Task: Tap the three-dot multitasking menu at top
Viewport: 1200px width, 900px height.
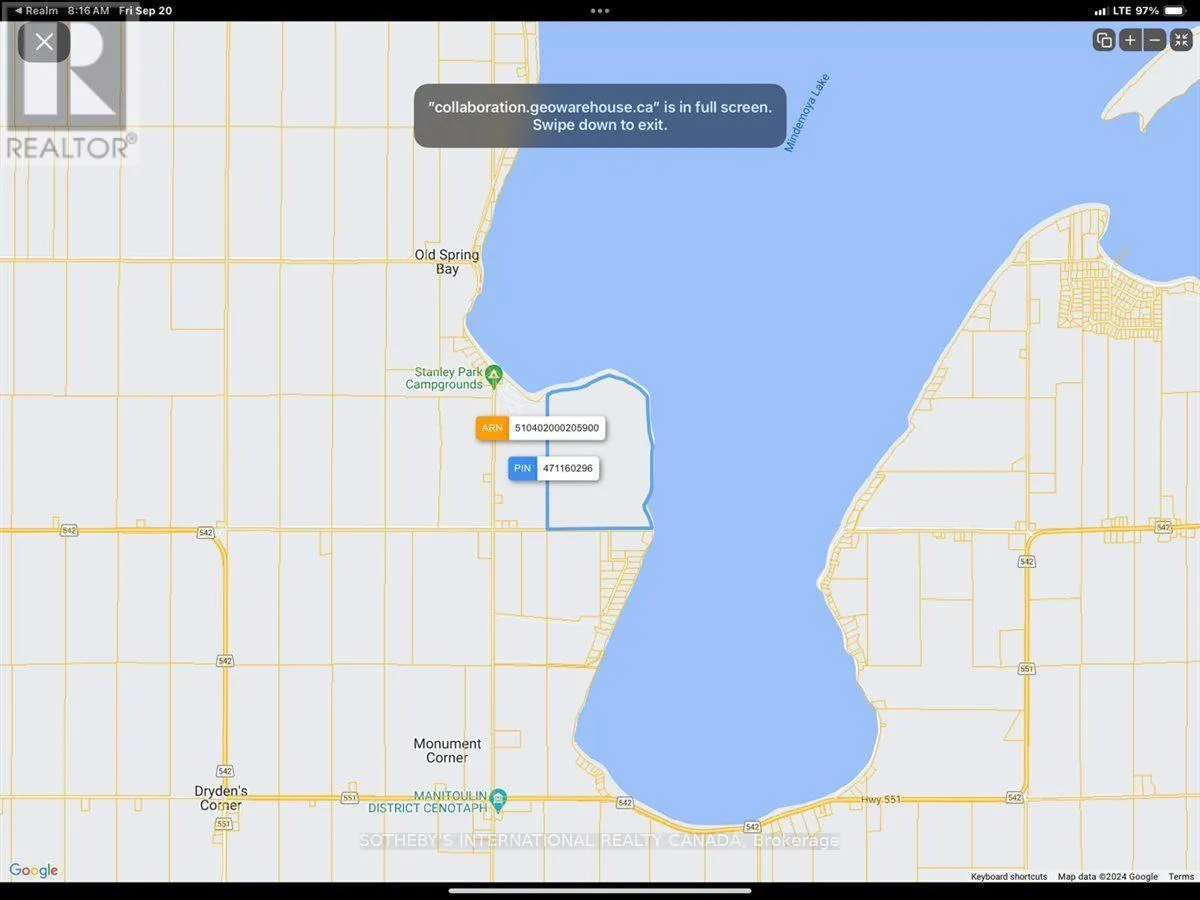Action: point(600,11)
